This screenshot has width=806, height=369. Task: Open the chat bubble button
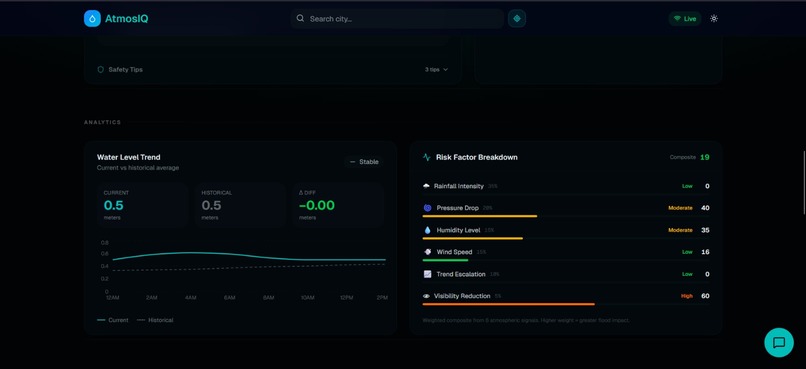coord(779,342)
